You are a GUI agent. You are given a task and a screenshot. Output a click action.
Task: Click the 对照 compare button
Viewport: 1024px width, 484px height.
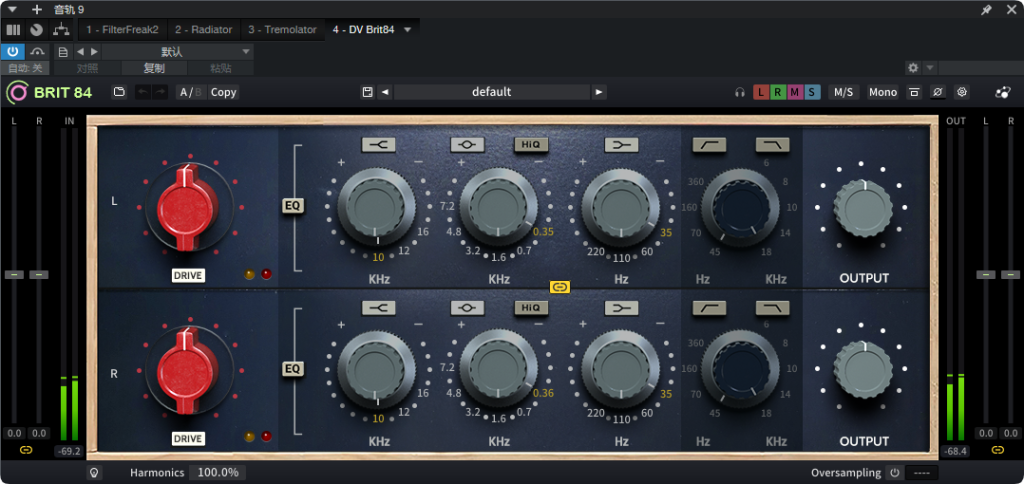click(x=88, y=68)
